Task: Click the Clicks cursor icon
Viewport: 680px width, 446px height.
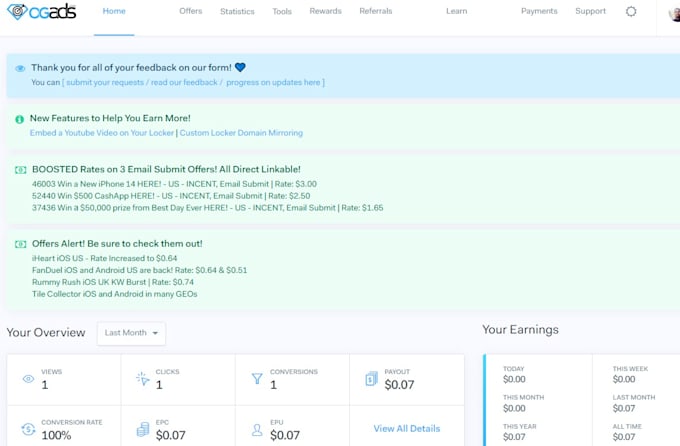Action: (x=142, y=379)
